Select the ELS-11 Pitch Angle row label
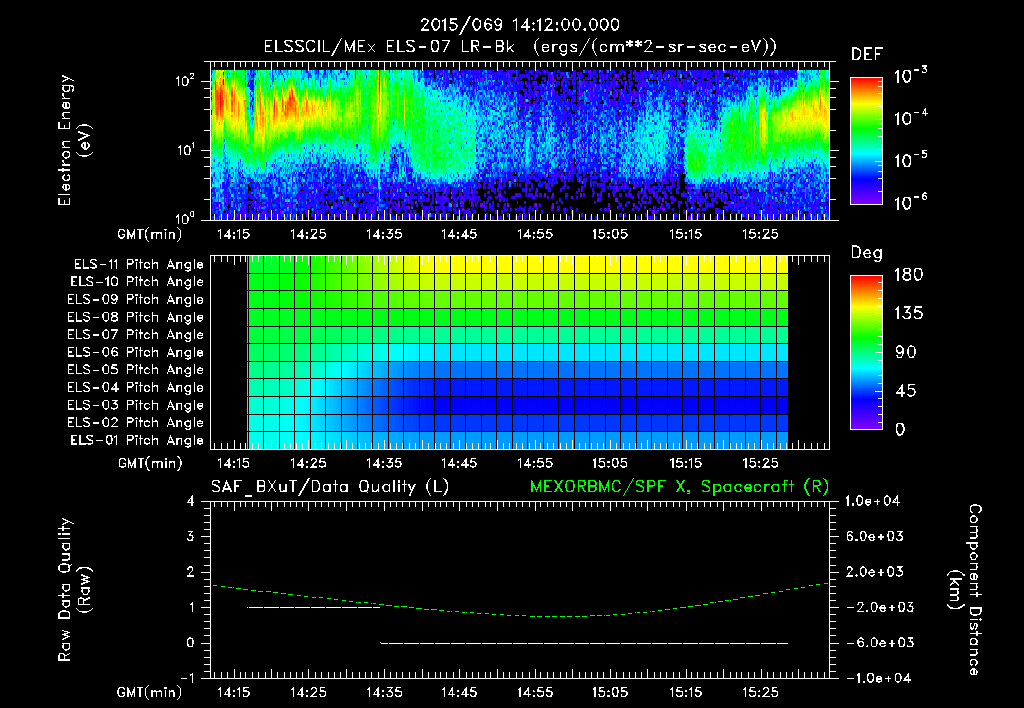 coord(138,265)
